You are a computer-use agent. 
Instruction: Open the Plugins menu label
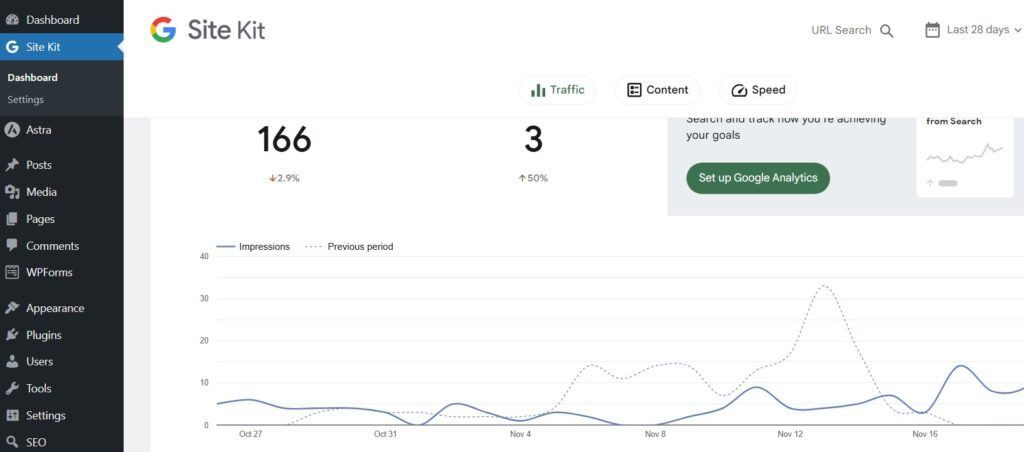44,335
